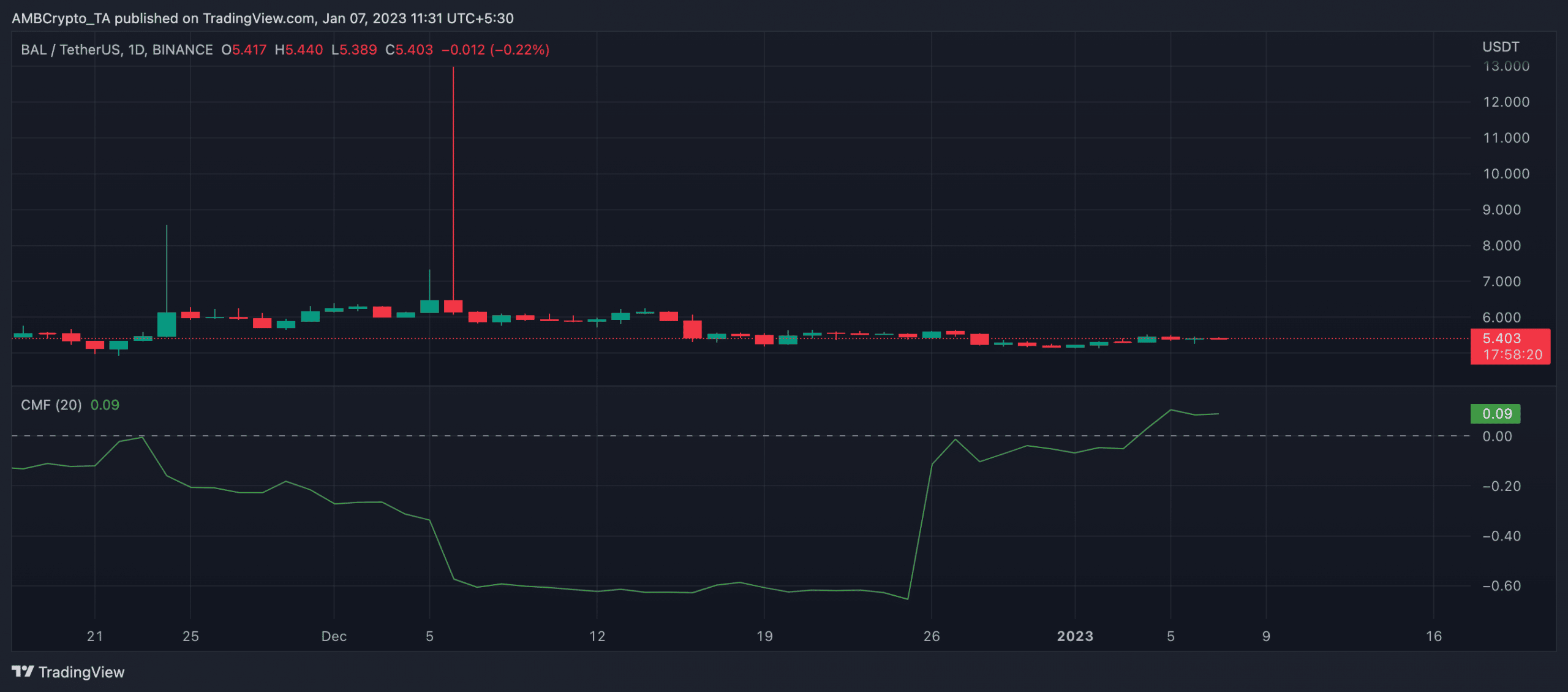Click the low value L5.389

354,50
